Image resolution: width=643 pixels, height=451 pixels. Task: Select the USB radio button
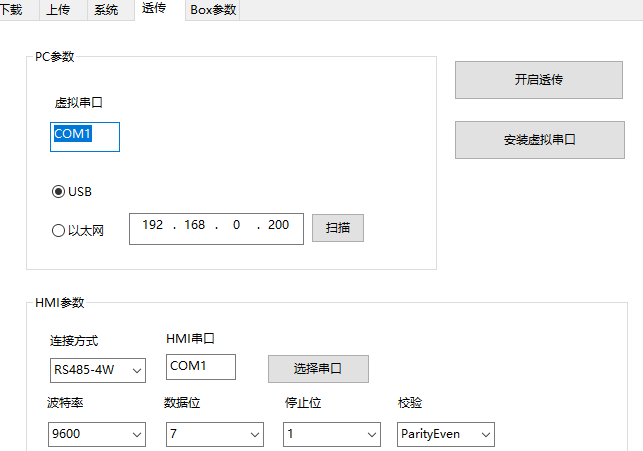[x=58, y=191]
